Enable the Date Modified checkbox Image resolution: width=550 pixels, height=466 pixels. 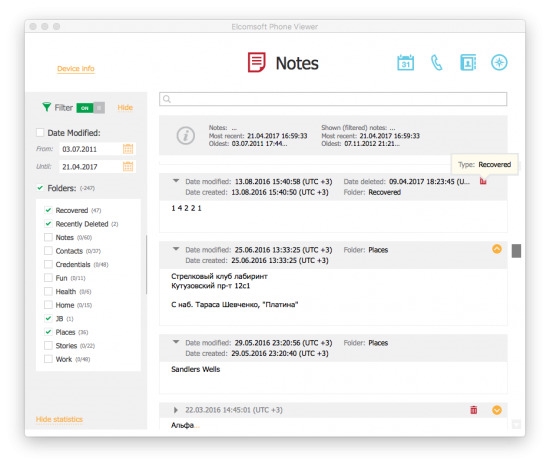coord(40,133)
